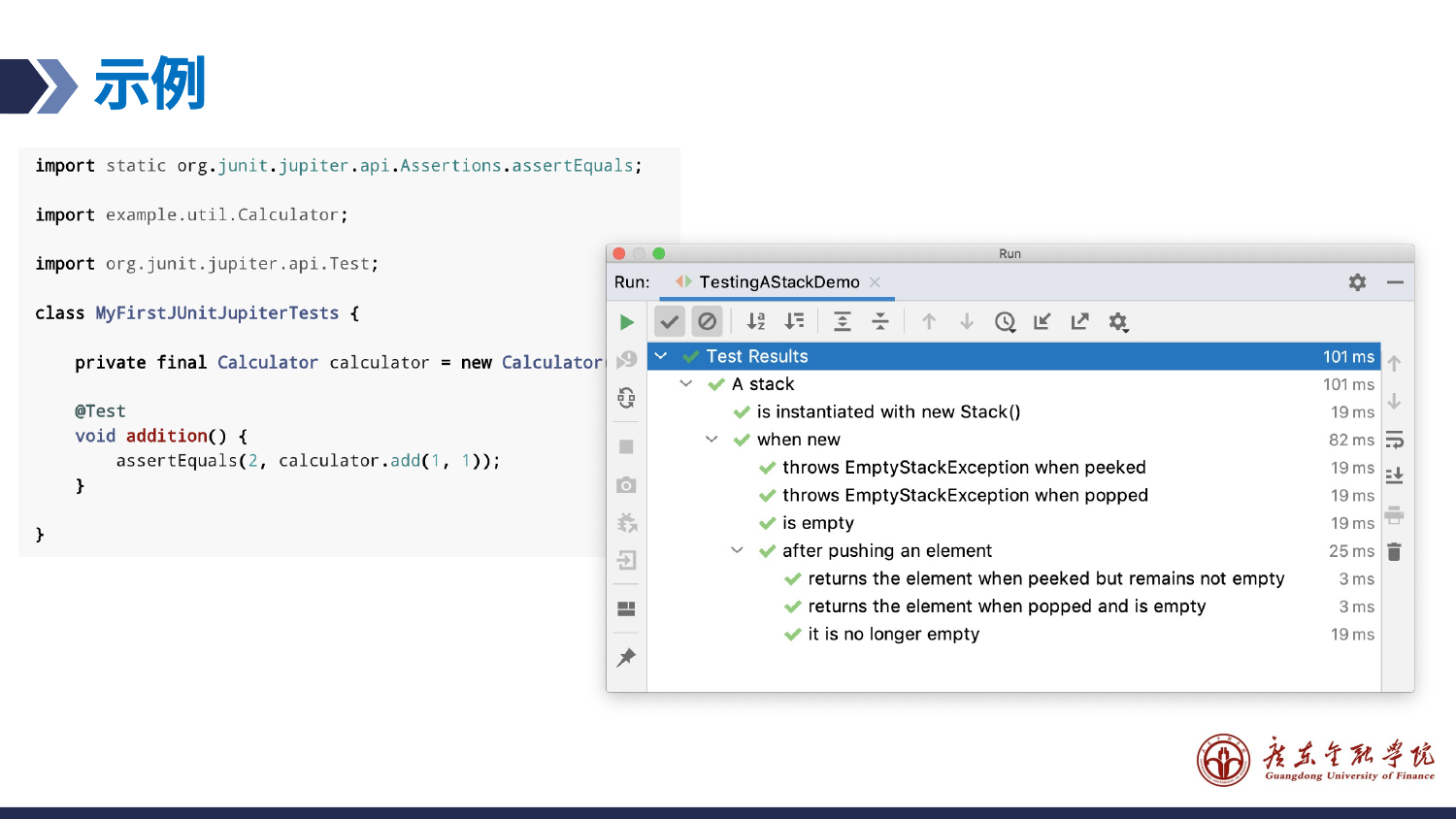Collapse "after pushing an element" chevron
The image size is (1456, 819).
tap(737, 550)
